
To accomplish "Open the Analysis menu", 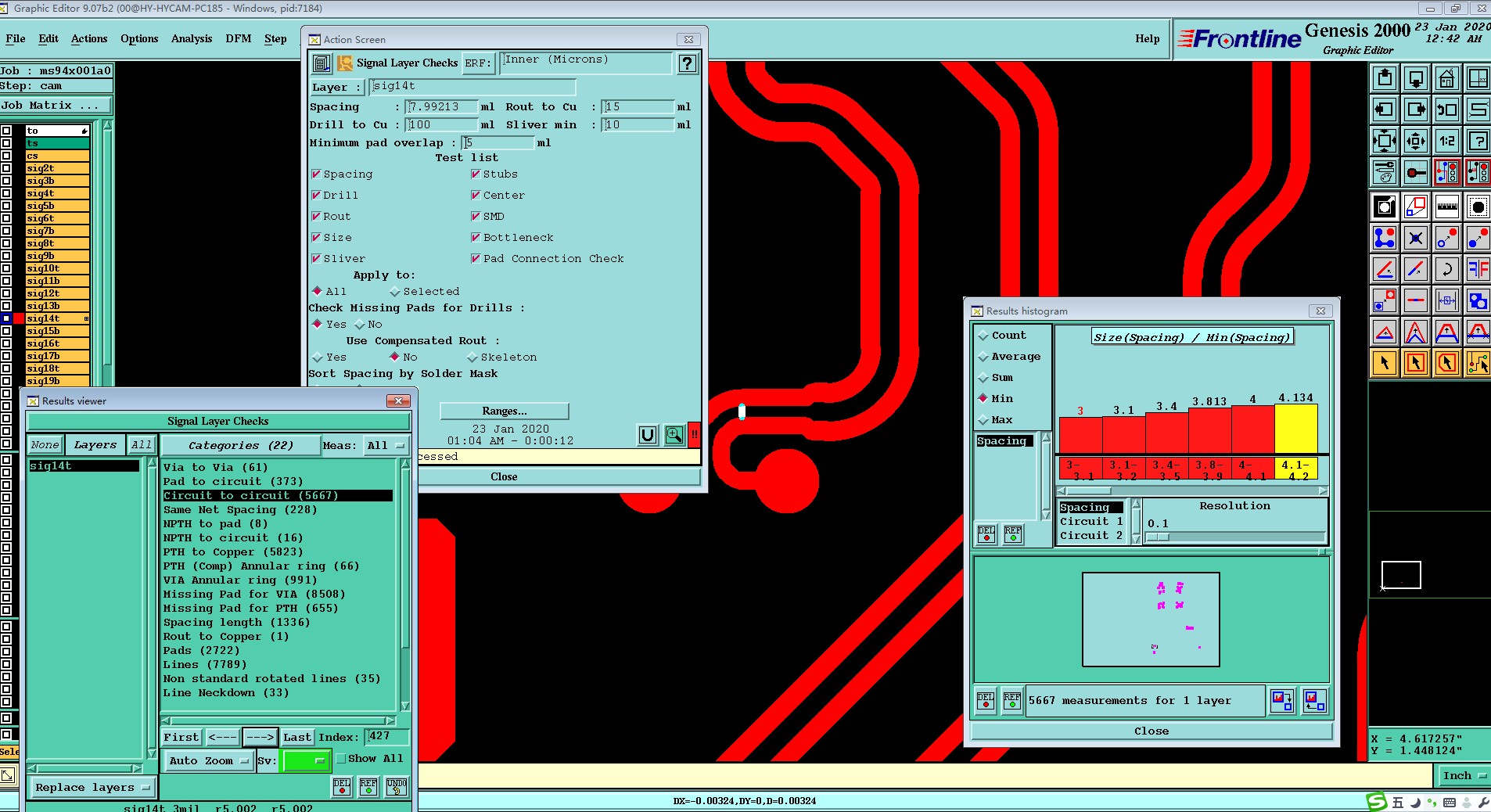I will 192,38.
